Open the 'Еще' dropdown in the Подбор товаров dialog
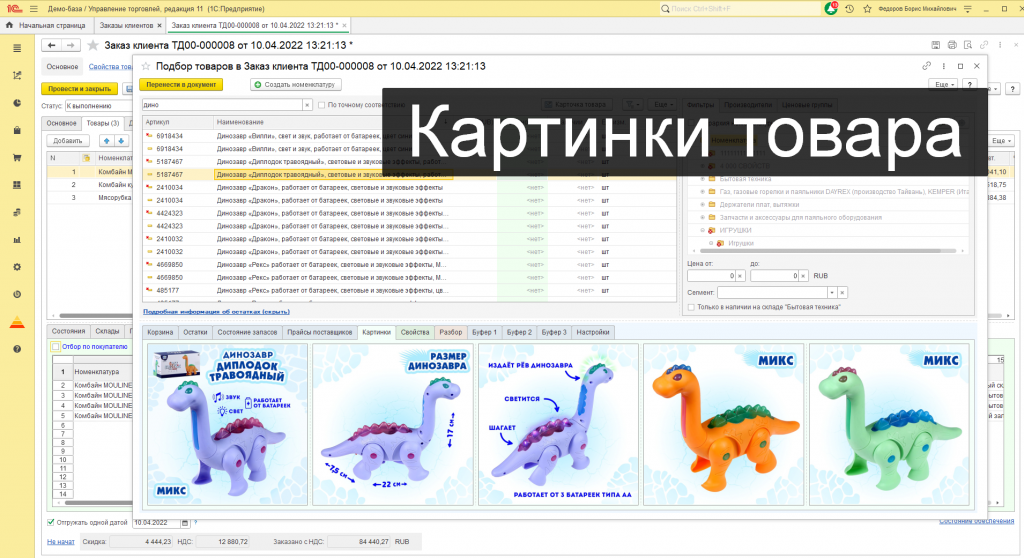 click(x=944, y=84)
